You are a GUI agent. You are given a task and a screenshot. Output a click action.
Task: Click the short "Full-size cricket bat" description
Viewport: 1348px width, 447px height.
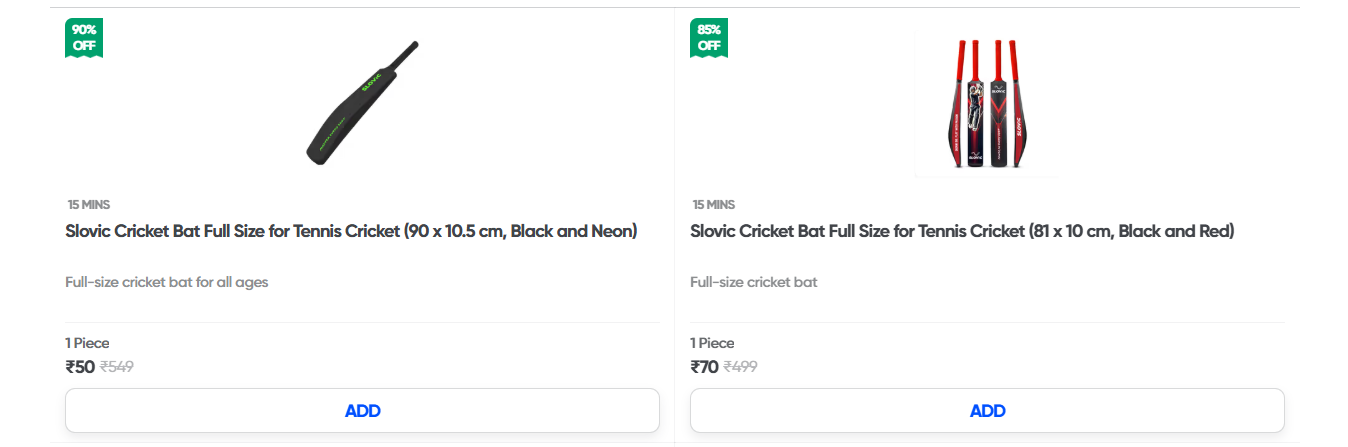[x=753, y=282]
